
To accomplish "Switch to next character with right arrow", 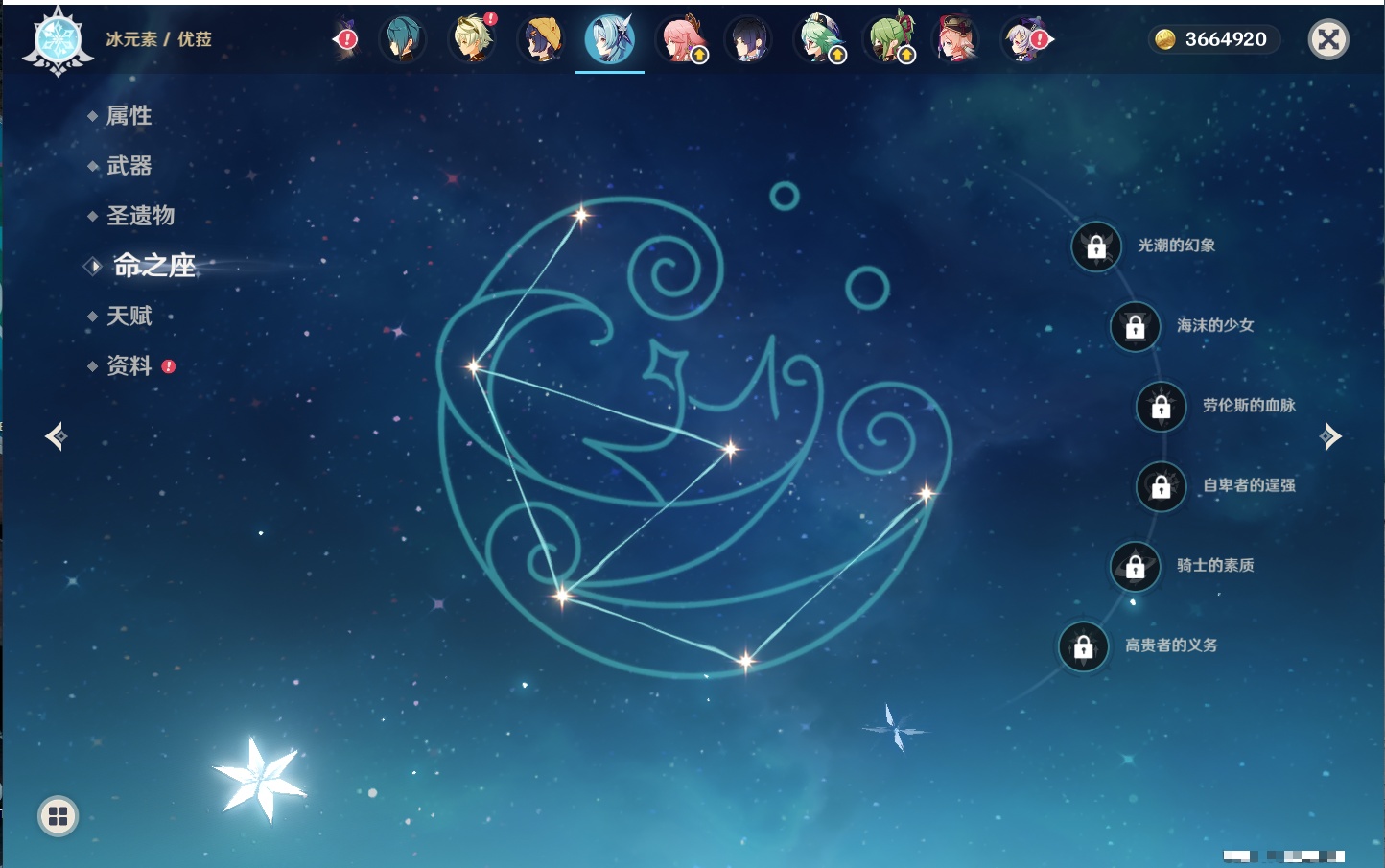I will [1330, 436].
